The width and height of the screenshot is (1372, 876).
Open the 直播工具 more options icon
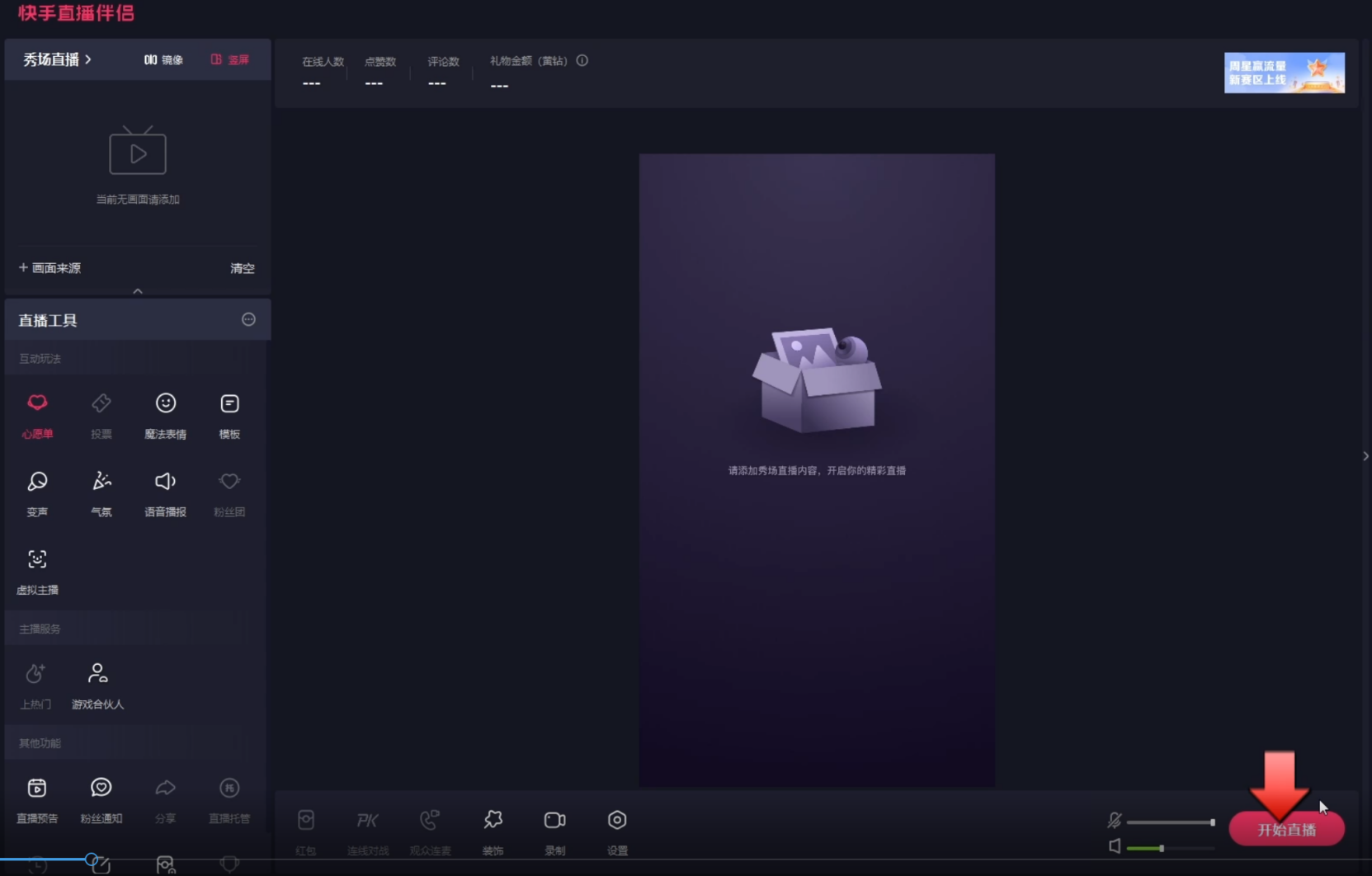(x=248, y=319)
